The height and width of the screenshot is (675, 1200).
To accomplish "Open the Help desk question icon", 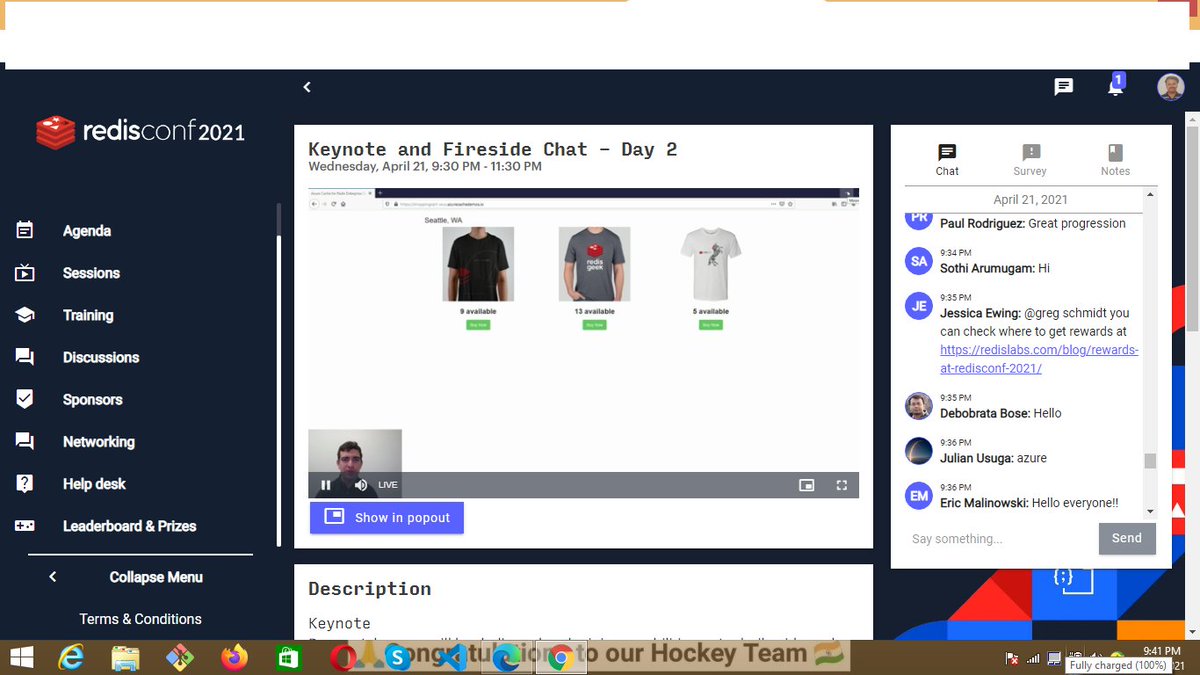I will point(25,483).
